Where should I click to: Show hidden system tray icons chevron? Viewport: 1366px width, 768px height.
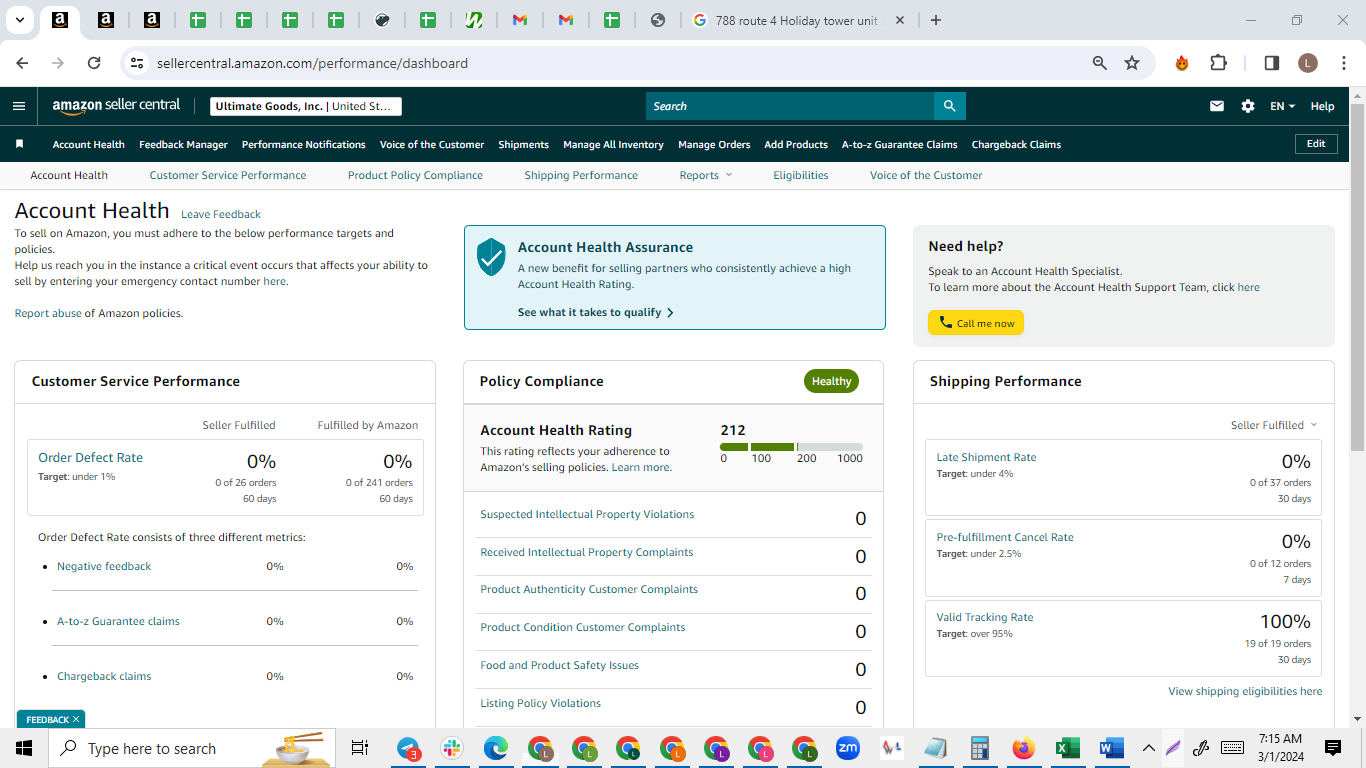[x=1148, y=748]
